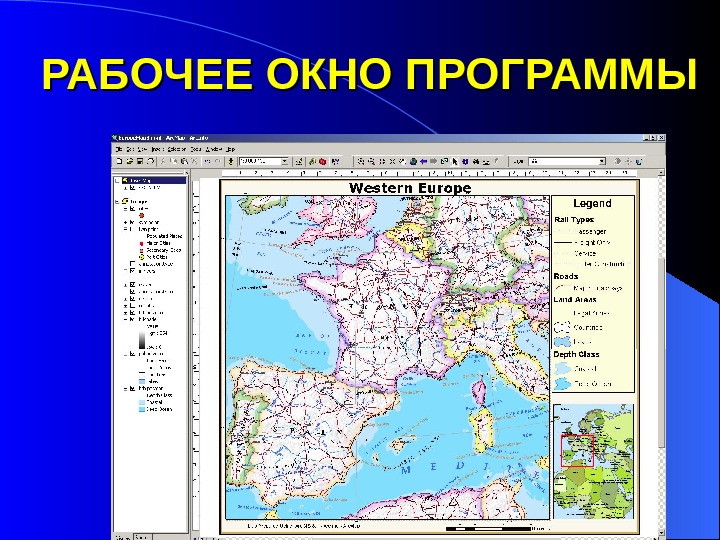Toggle checkbox of the Populated Places layer
The width and height of the screenshot is (720, 540).
pyautogui.click(x=132, y=229)
